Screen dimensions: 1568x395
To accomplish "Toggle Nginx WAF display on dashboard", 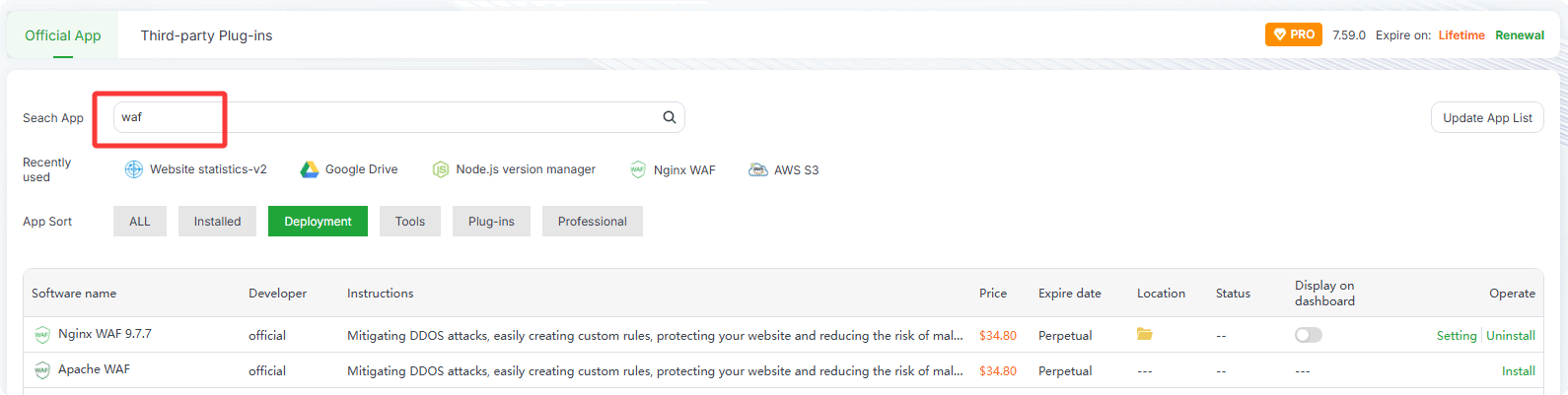I will tap(1308, 335).
